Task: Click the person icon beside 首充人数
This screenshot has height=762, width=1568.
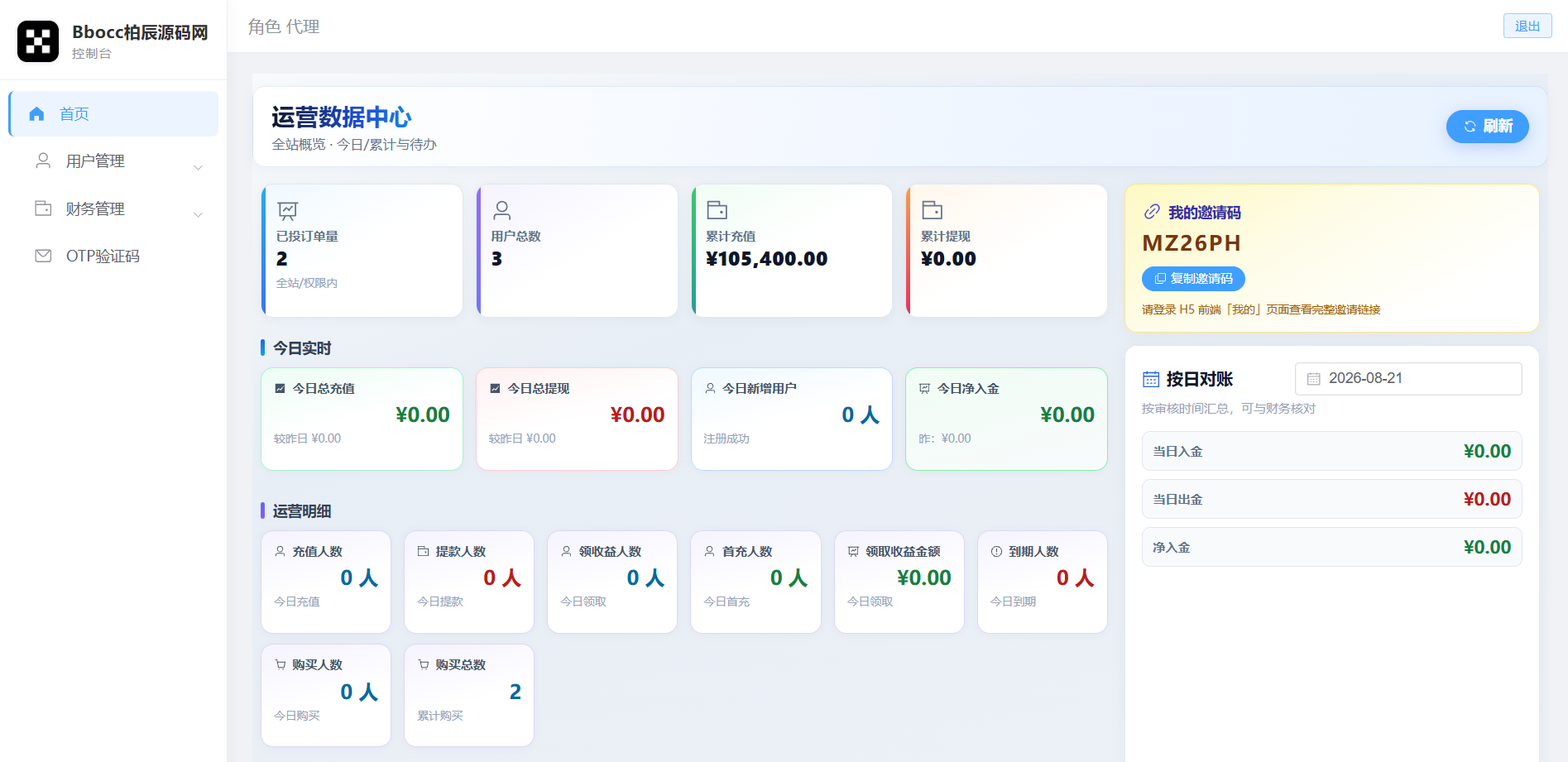Action: 709,551
